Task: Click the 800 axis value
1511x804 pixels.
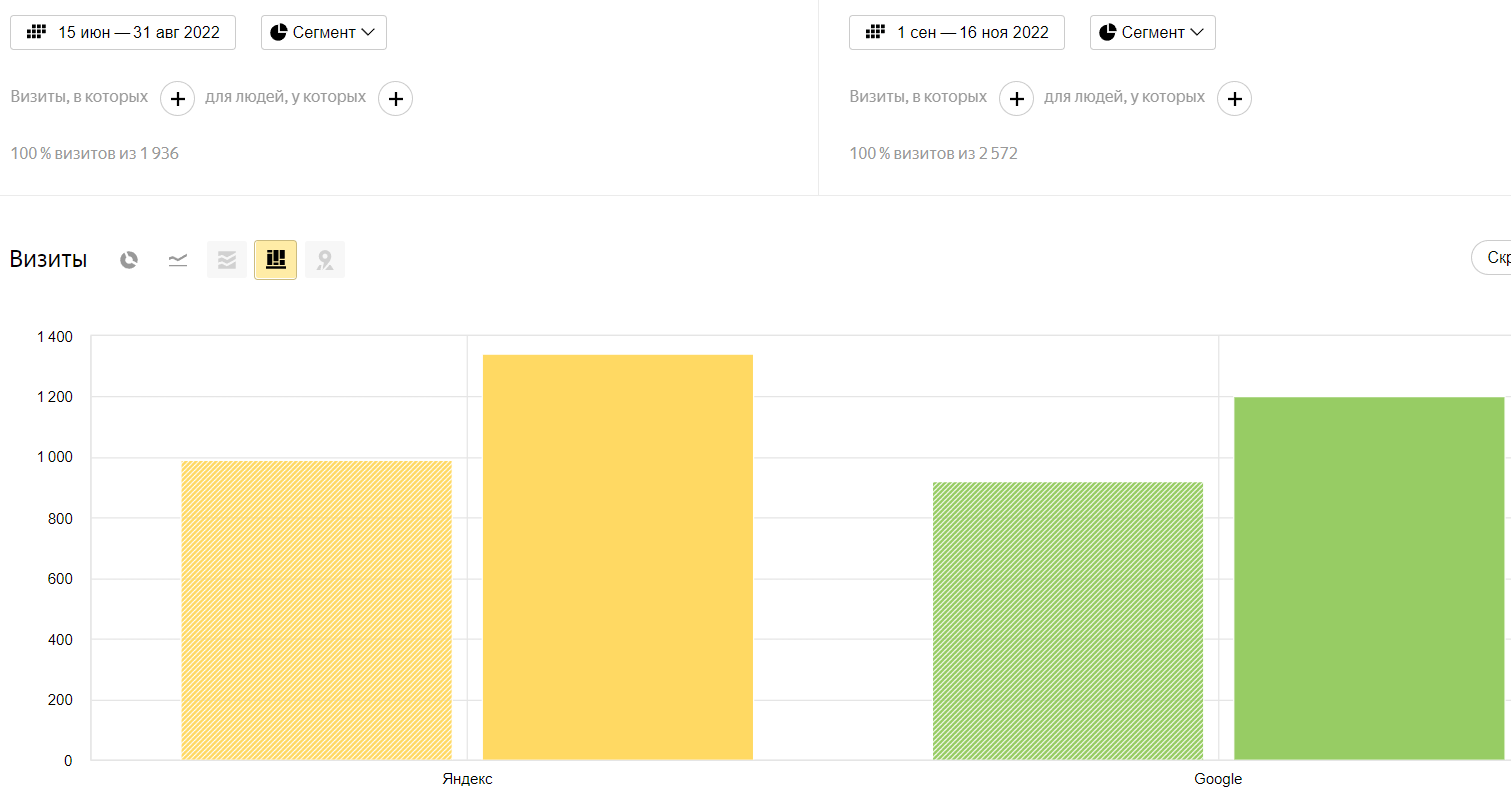Action: pyautogui.click(x=60, y=518)
